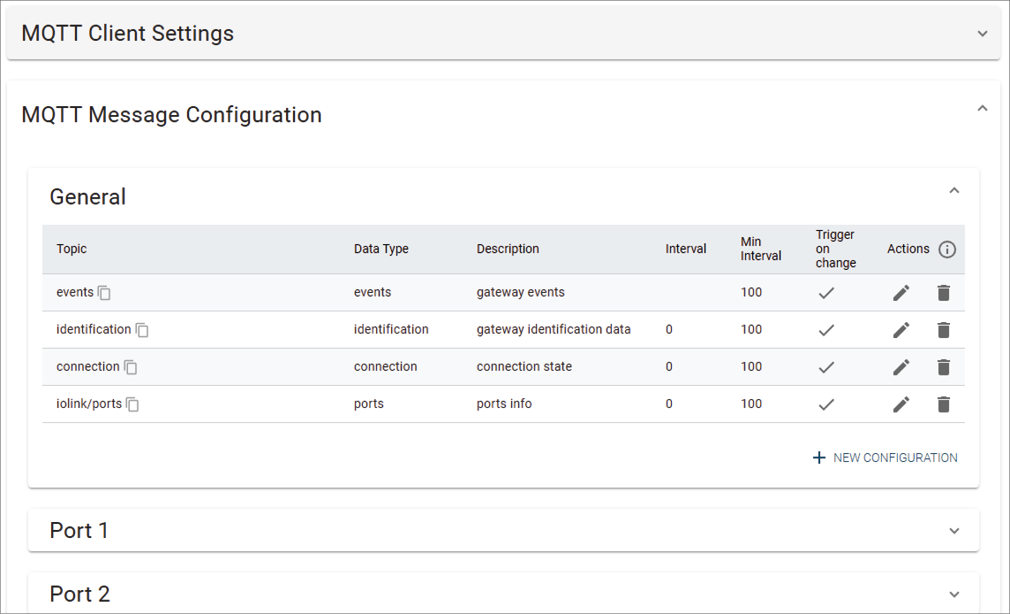Add a new message configuration

[x=884, y=457]
